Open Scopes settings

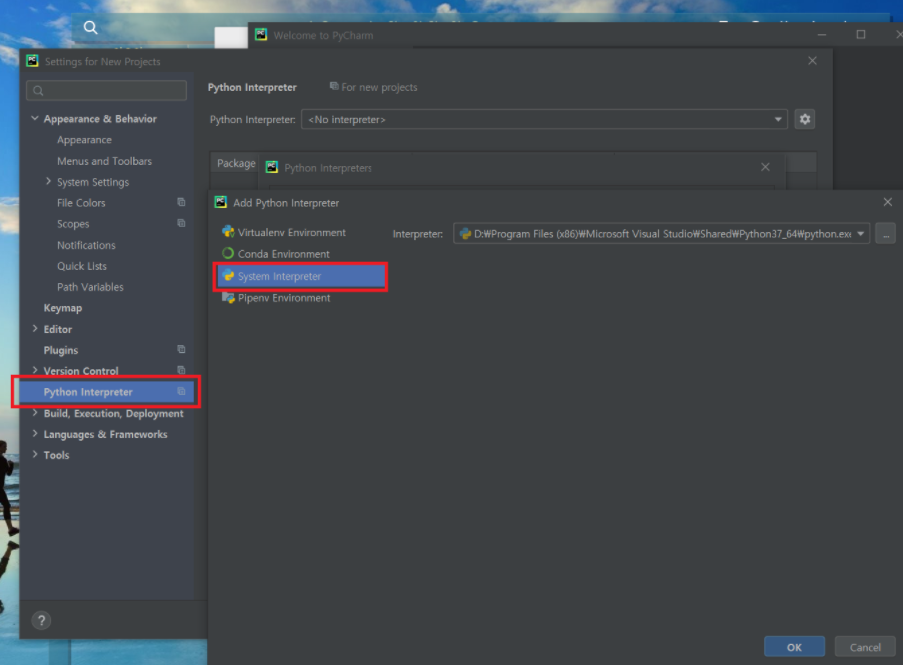(73, 224)
